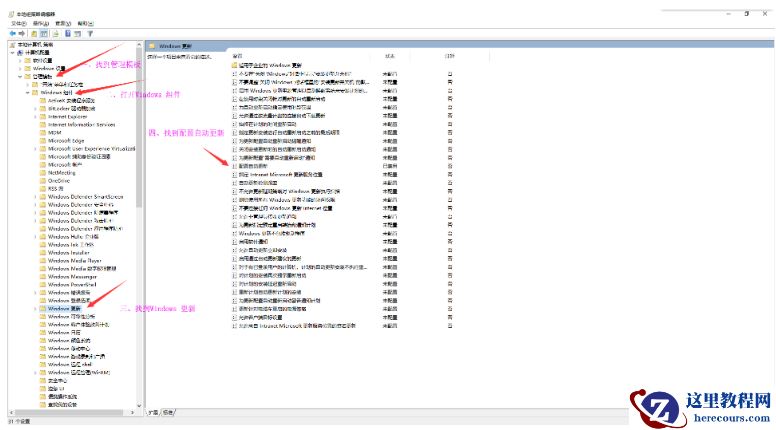Collapse the 计算机配置 node
The height and width of the screenshot is (430, 776).
pyautogui.click(x=12, y=52)
